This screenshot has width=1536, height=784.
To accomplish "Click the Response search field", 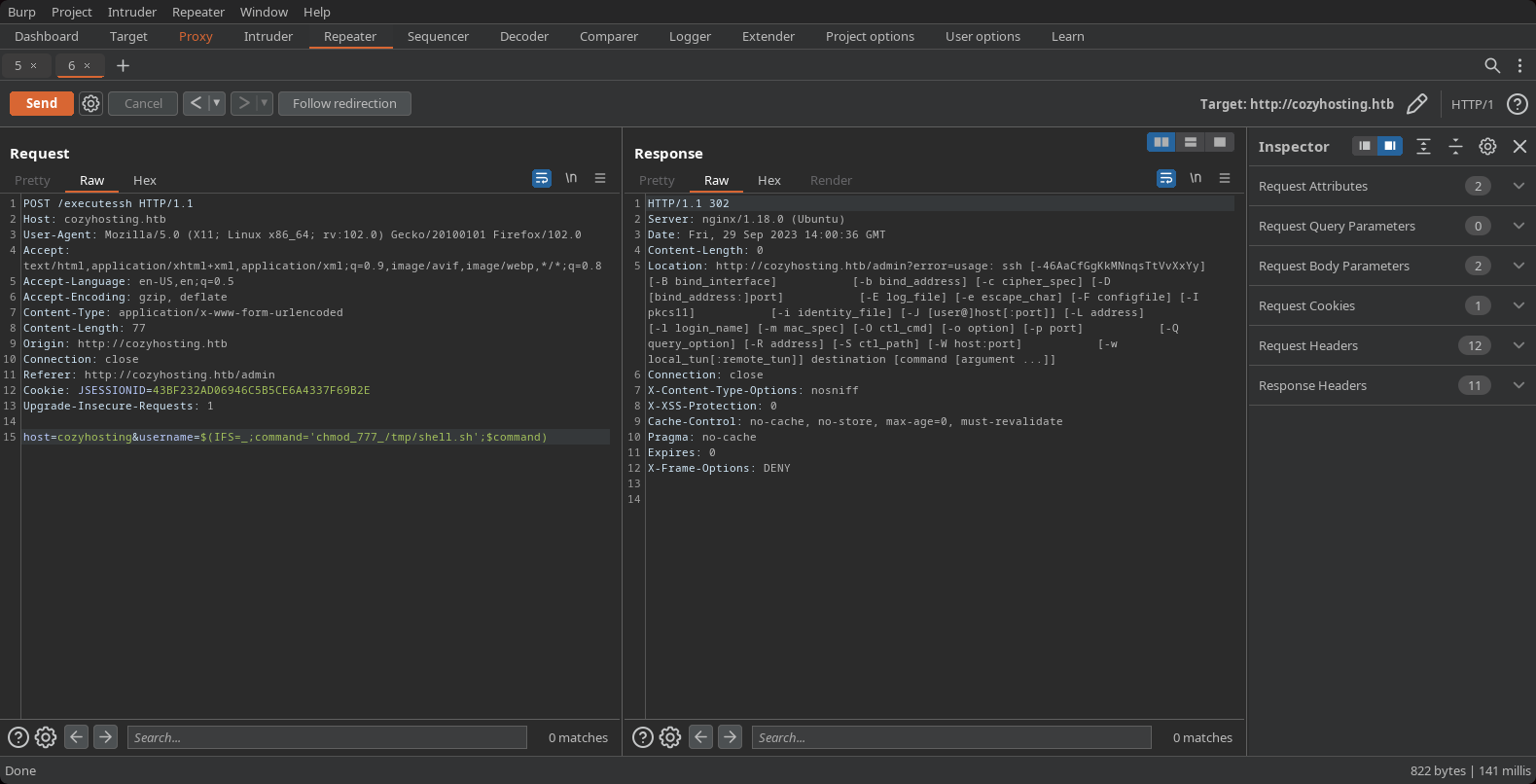I will [x=951, y=737].
